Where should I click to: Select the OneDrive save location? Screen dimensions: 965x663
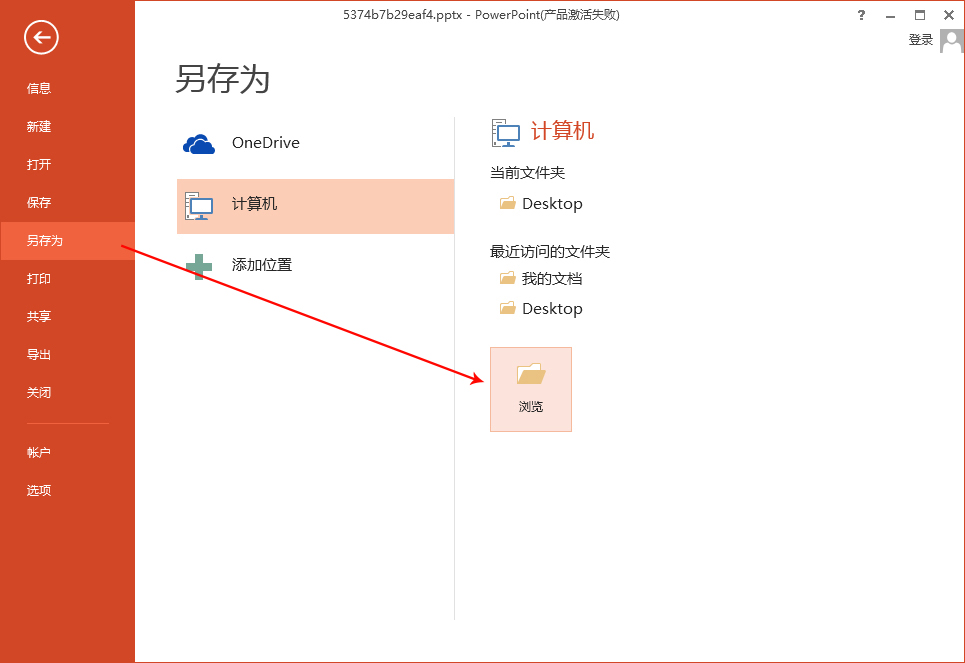(x=315, y=143)
